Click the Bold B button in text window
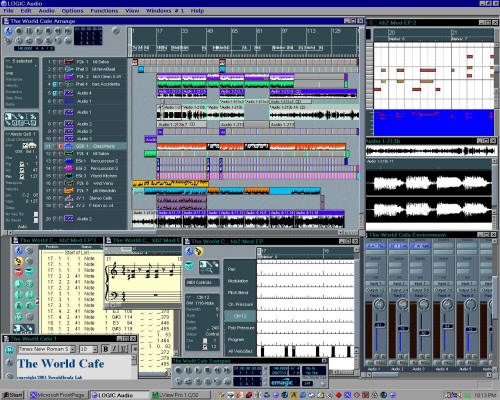 point(106,349)
